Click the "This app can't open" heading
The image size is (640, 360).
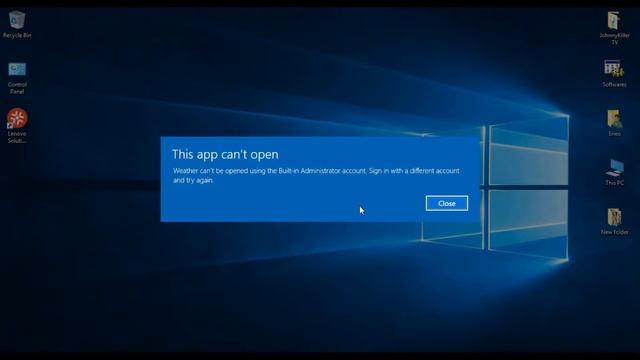pyautogui.click(x=225, y=154)
